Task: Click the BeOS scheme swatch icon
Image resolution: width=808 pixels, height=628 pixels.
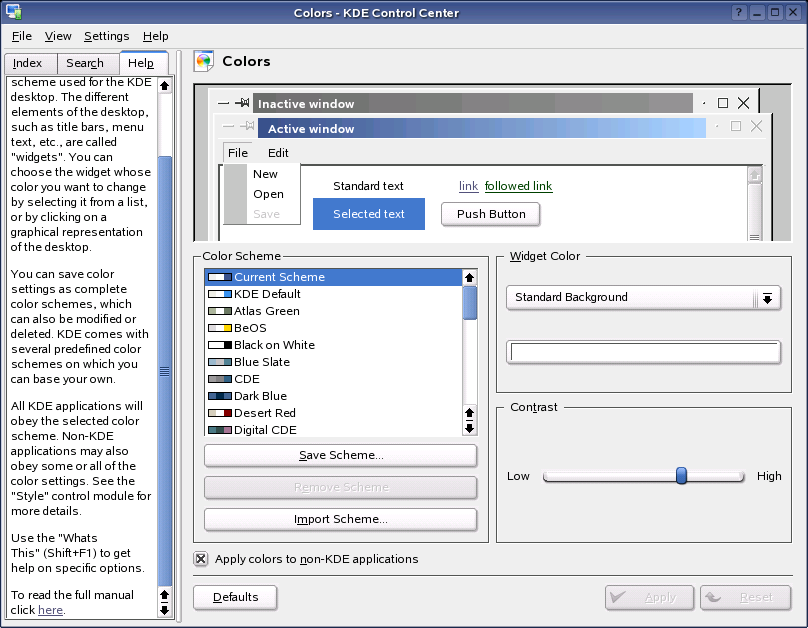Action: pyautogui.click(x=220, y=328)
